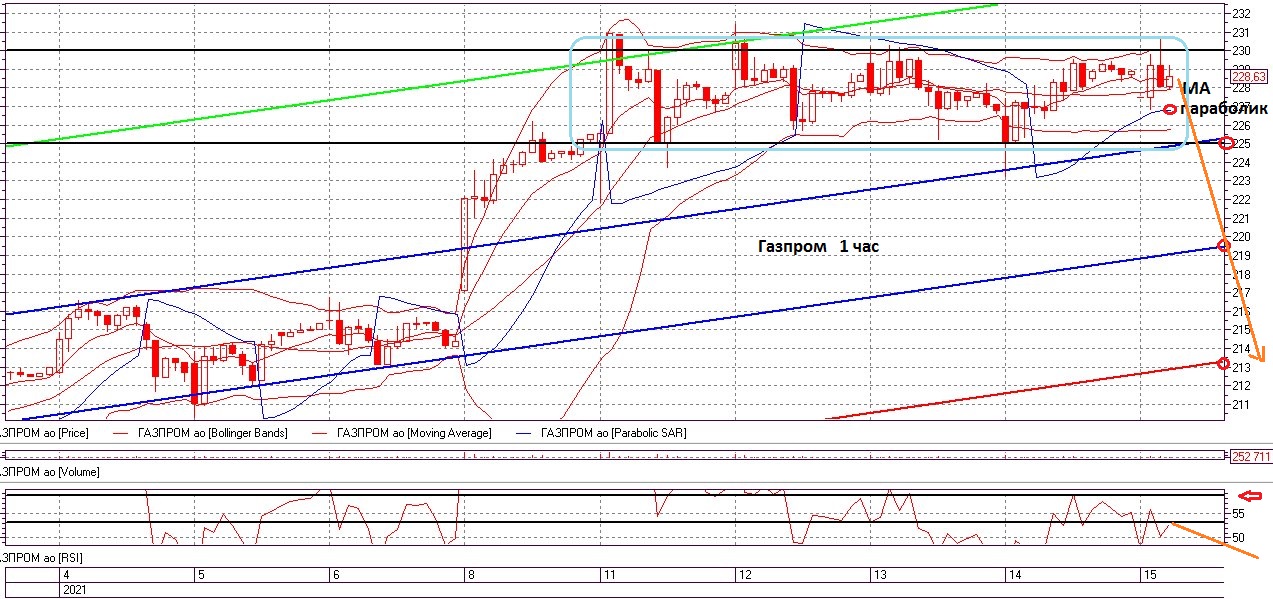Click the 215 price axis label

(x=1241, y=330)
